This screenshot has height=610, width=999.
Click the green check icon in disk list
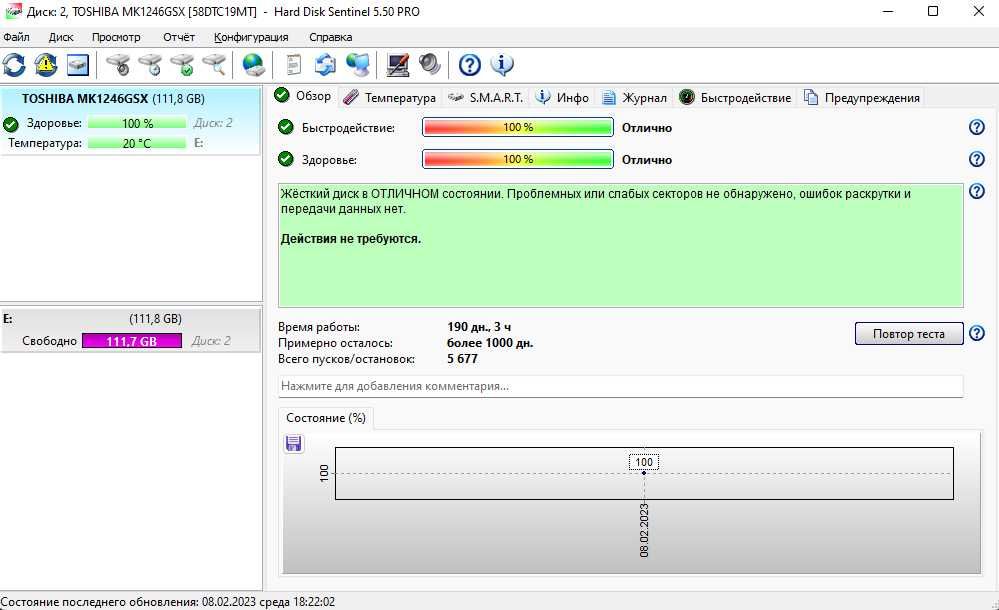coord(10,124)
